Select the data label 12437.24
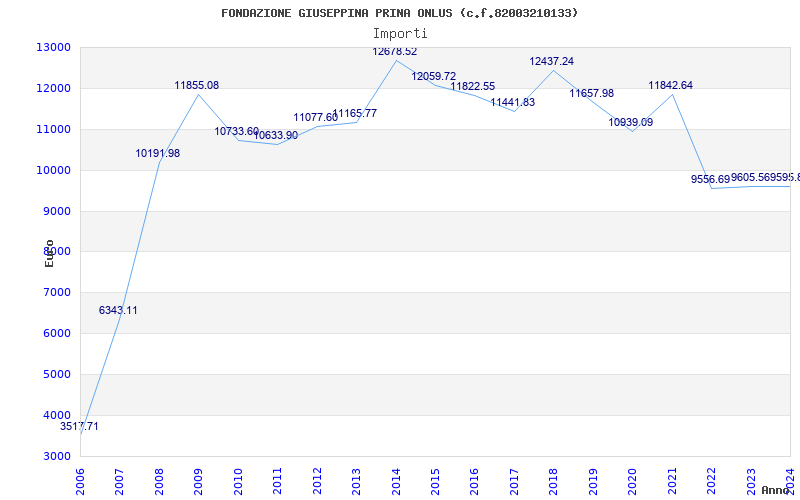 pos(552,61)
